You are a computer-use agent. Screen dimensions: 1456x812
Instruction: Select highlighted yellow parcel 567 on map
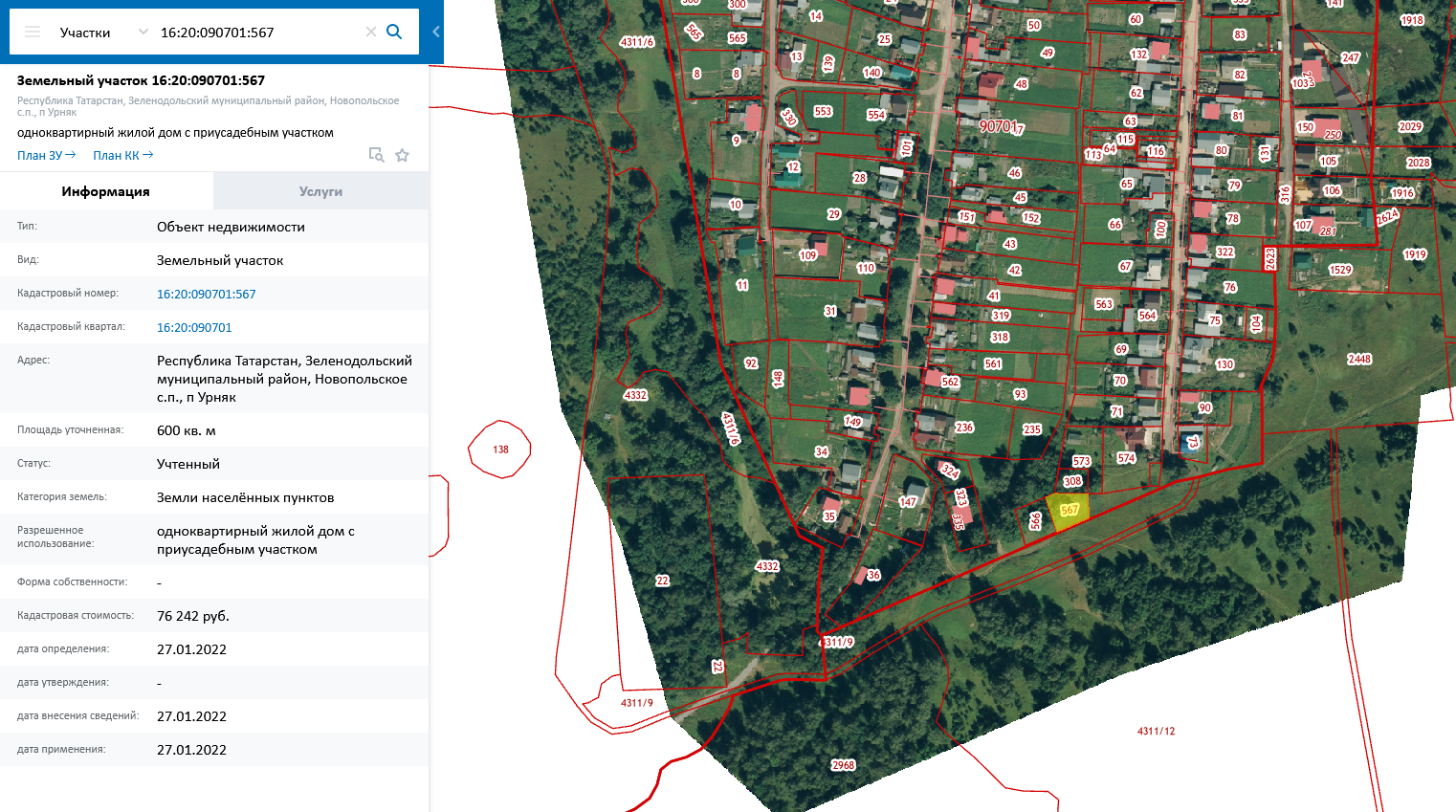coord(1069,511)
